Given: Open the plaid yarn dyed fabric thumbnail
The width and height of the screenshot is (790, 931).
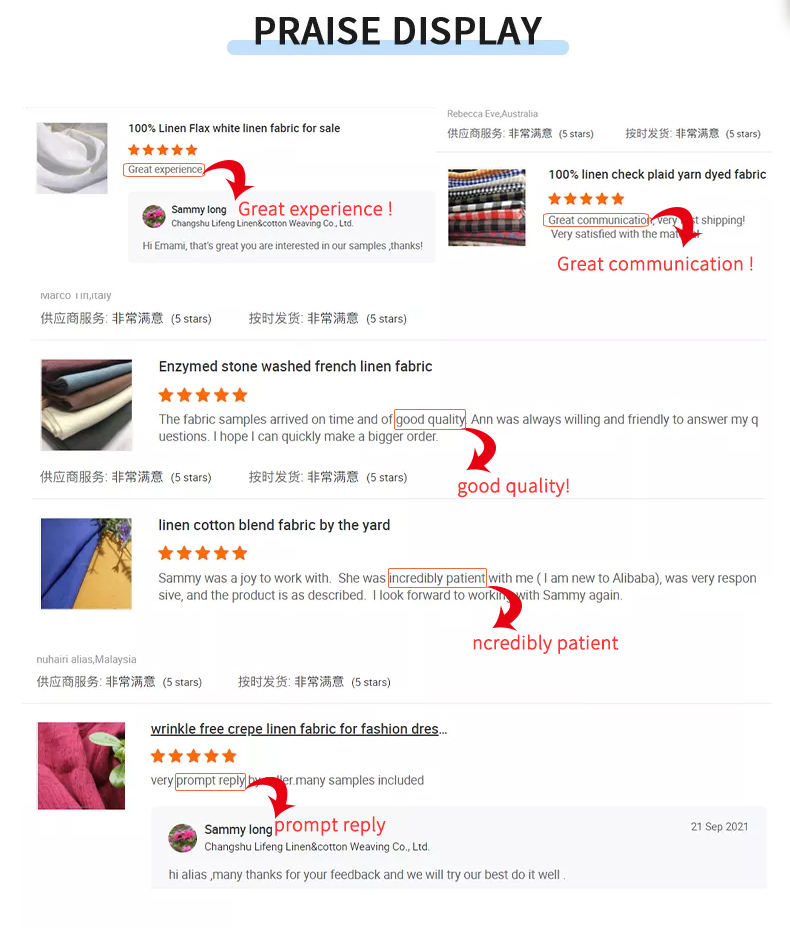Looking at the screenshot, I should [487, 207].
